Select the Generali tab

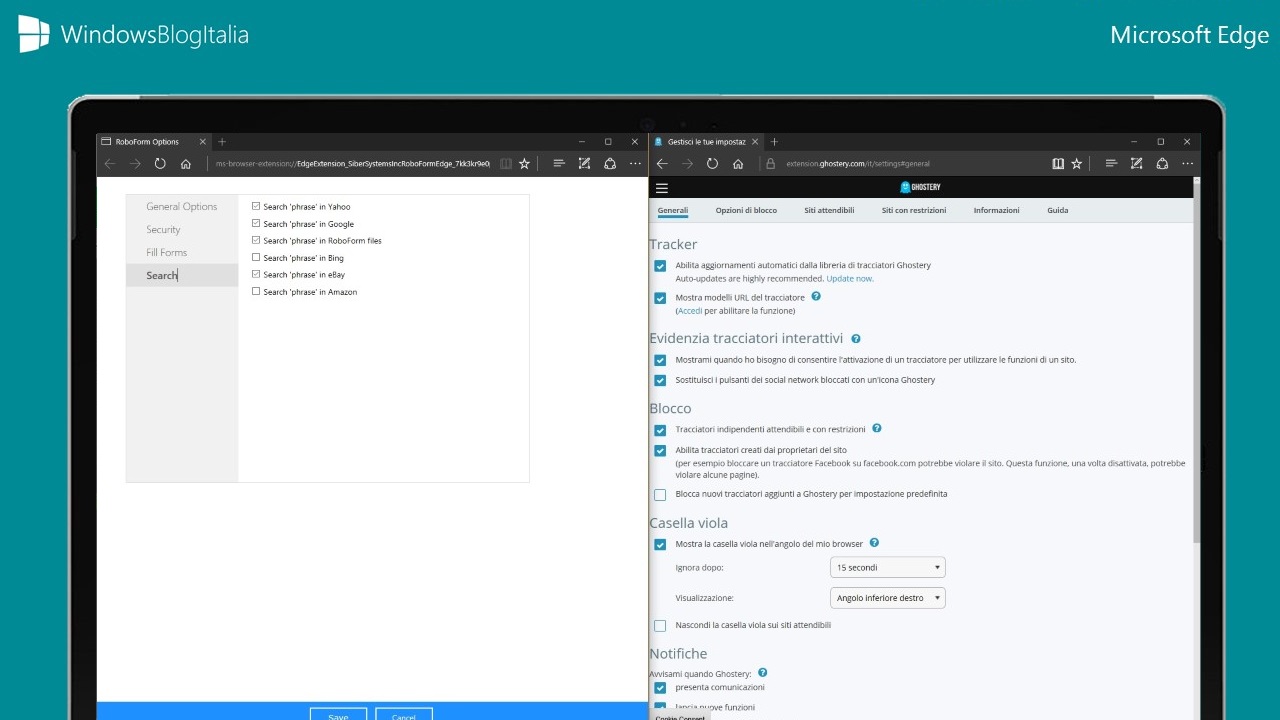(673, 210)
